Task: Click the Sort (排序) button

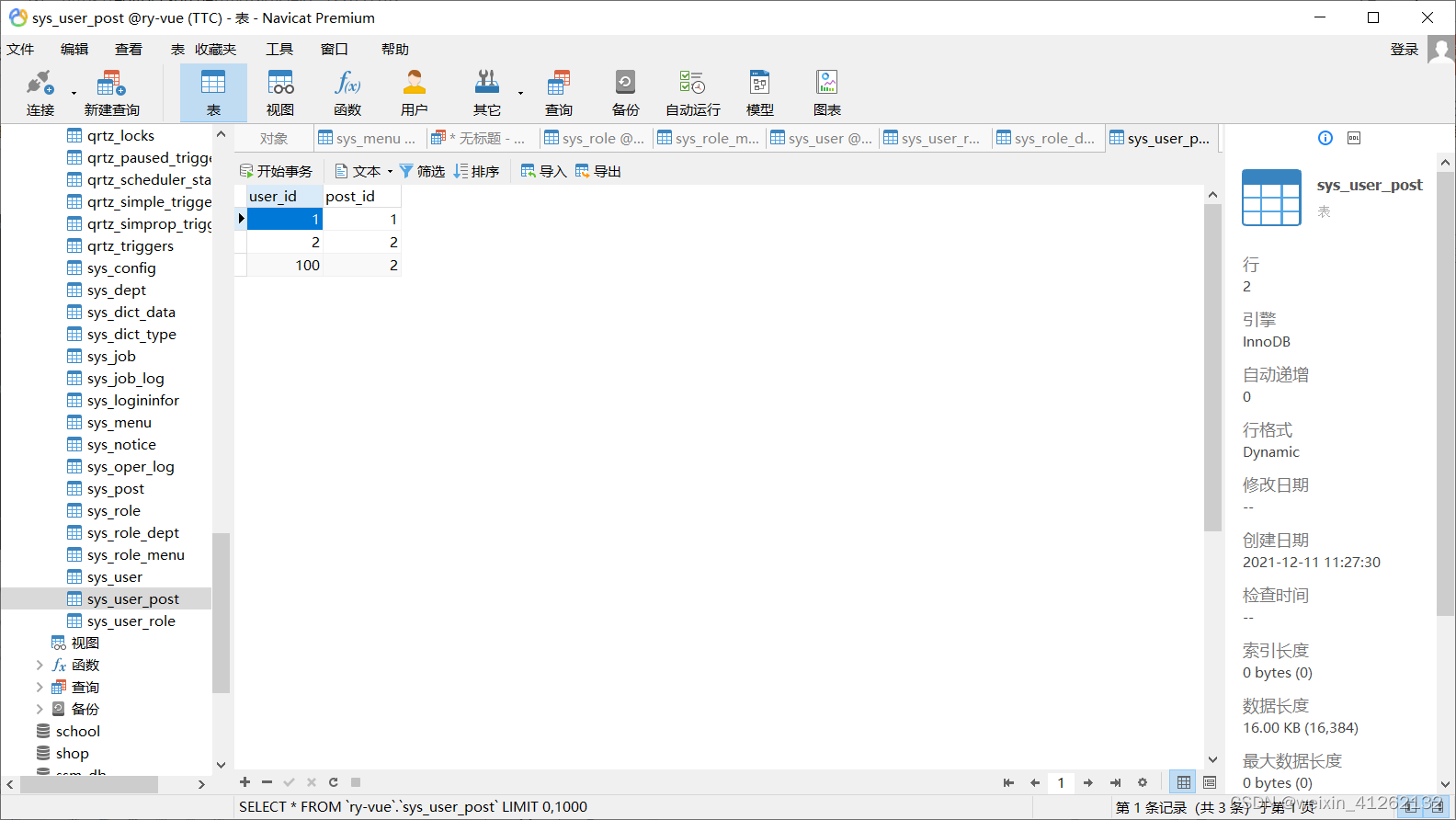Action: coord(476,171)
